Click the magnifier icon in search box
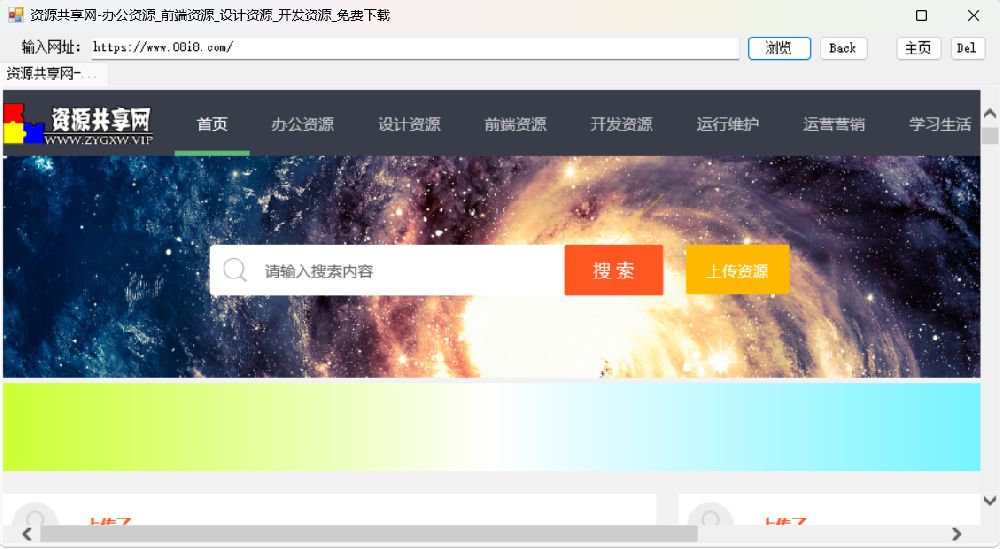The height and width of the screenshot is (549, 1000). (235, 271)
